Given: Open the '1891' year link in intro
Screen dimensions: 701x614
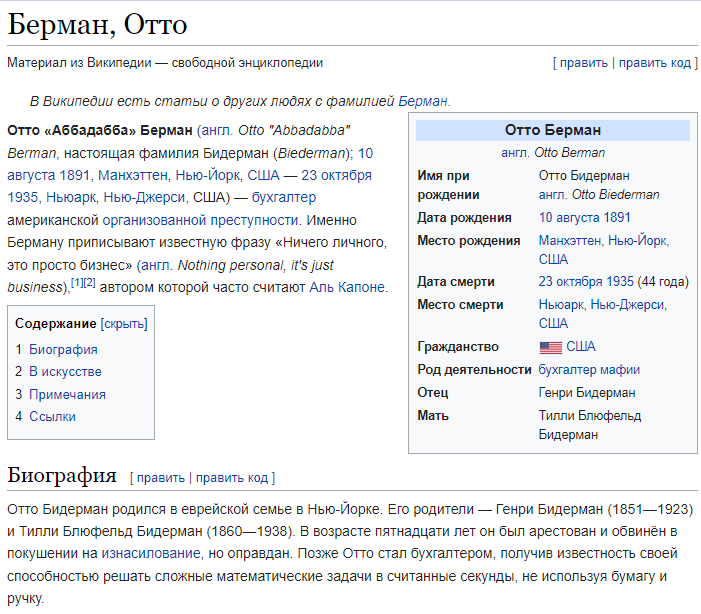Looking at the screenshot, I should [x=75, y=175].
